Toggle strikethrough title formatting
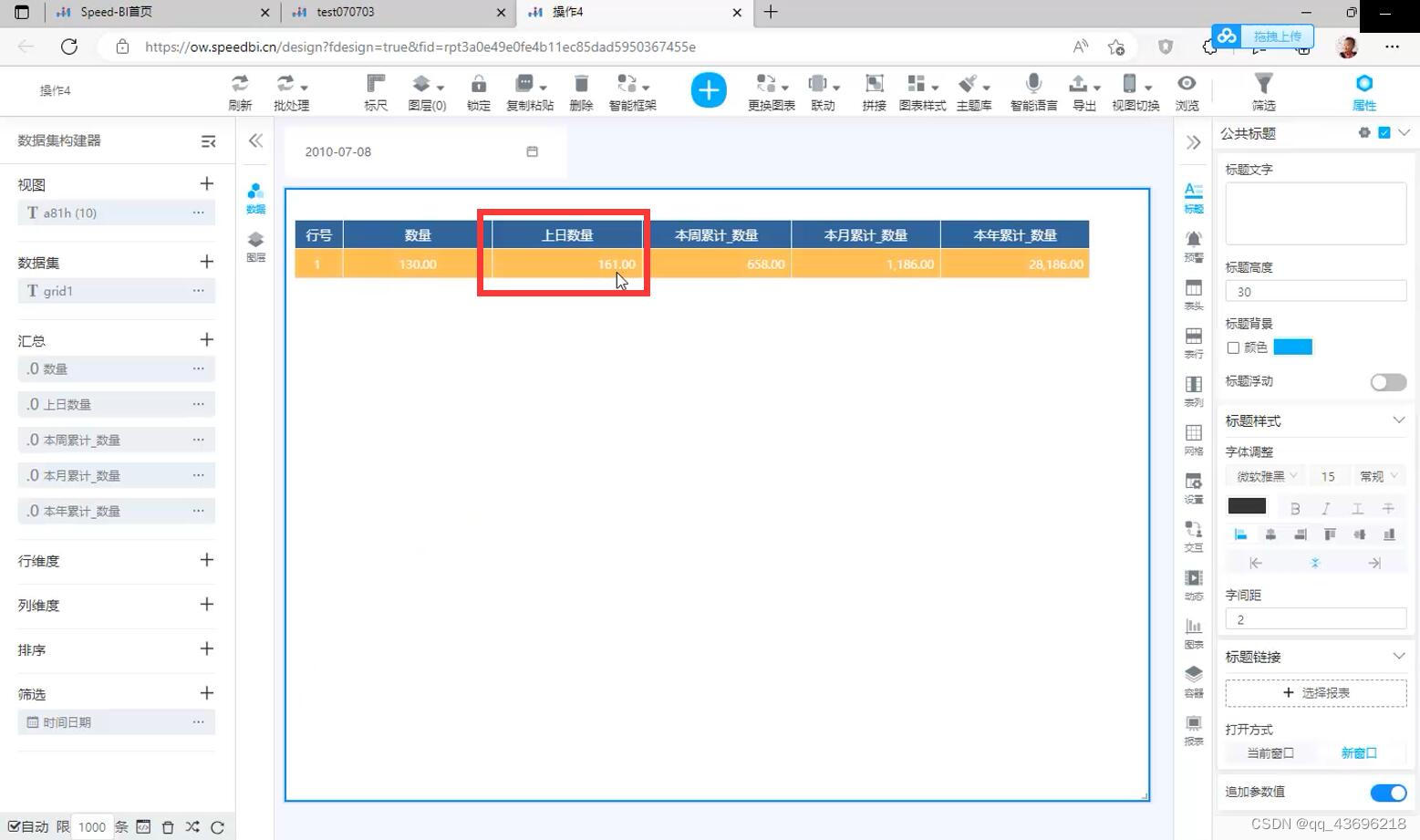Viewport: 1420px width, 840px height. pos(1388,508)
